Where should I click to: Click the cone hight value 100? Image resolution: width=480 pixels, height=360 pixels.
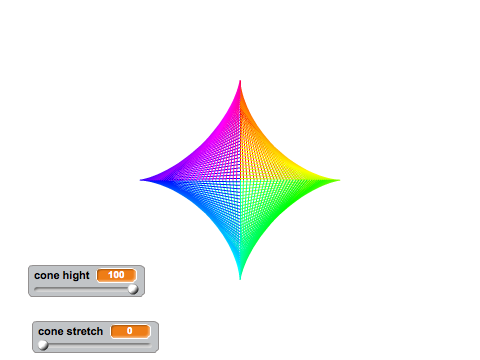116,275
